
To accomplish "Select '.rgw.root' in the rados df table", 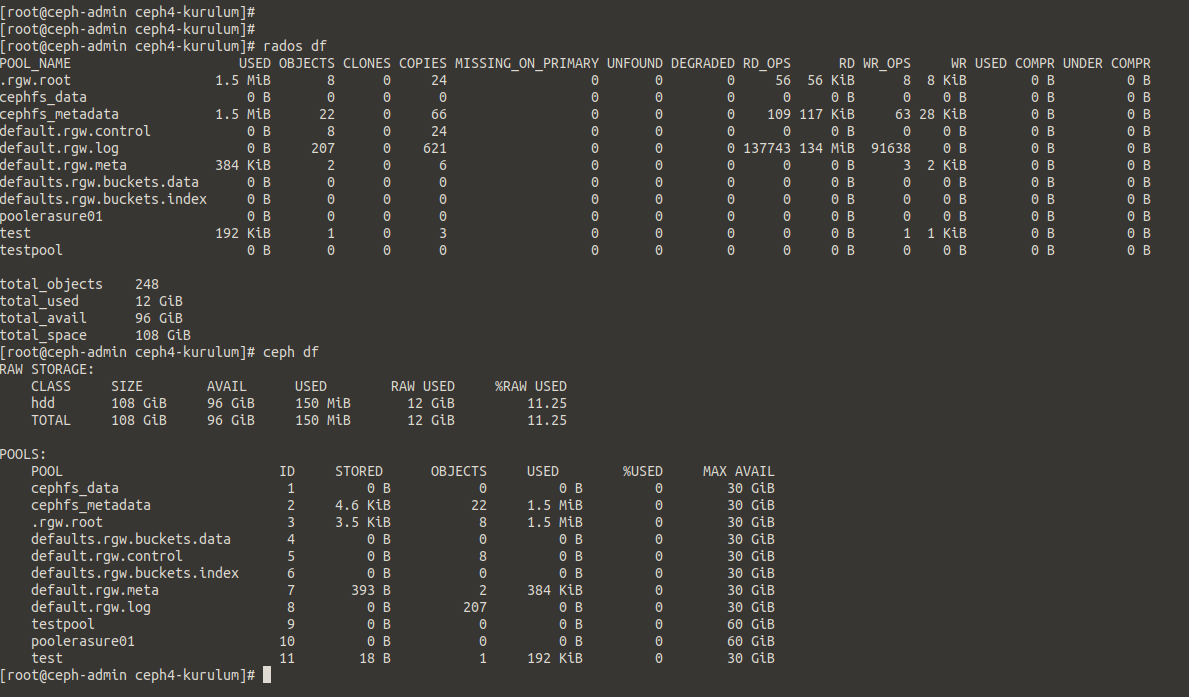I will click(36, 80).
